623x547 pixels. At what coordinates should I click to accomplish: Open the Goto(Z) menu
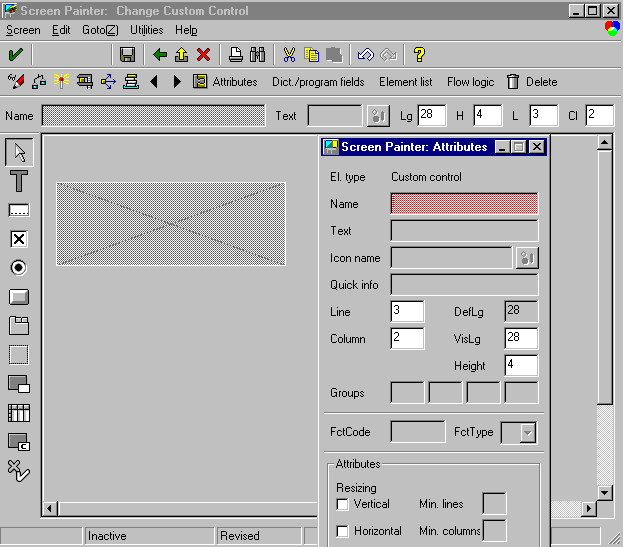(x=100, y=30)
